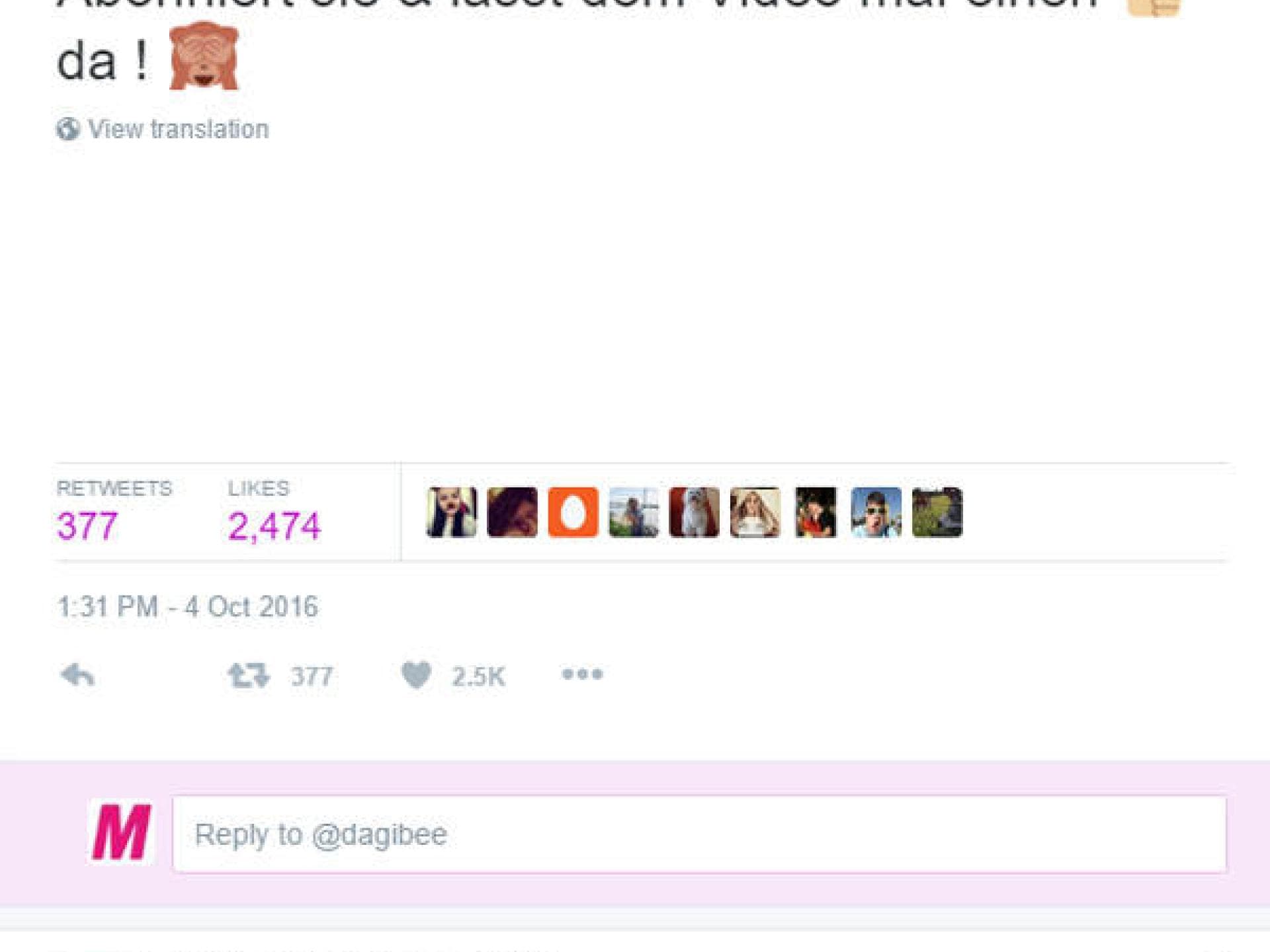Open the white dog avatar thumbnail
This screenshot has height=952, width=1270.
pos(695,512)
